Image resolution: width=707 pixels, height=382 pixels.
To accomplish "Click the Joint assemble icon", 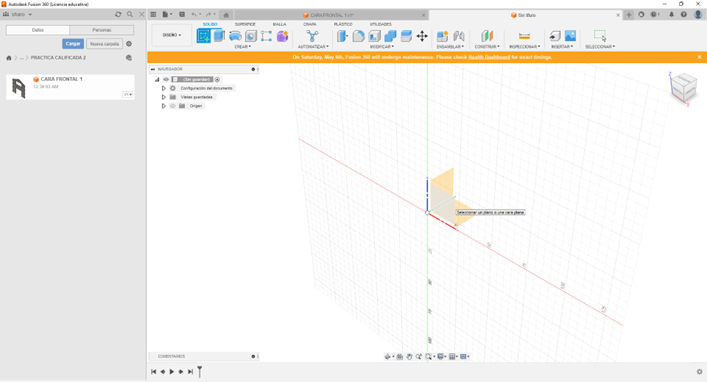I will point(459,36).
